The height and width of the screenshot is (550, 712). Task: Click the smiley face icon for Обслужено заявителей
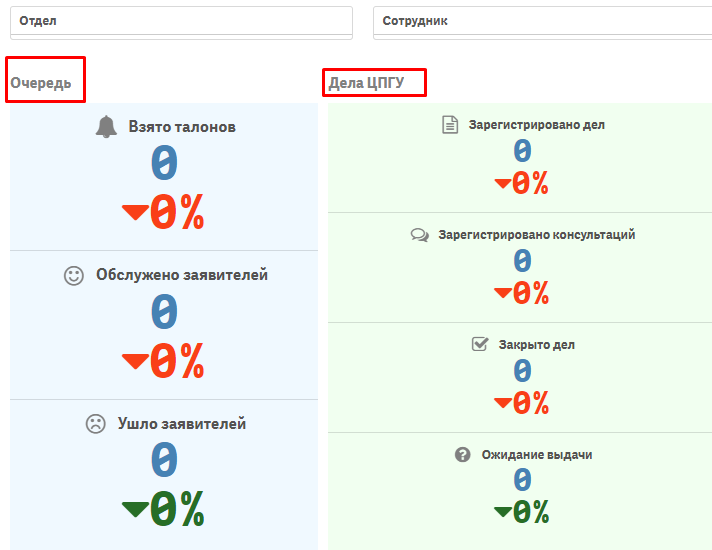74,275
